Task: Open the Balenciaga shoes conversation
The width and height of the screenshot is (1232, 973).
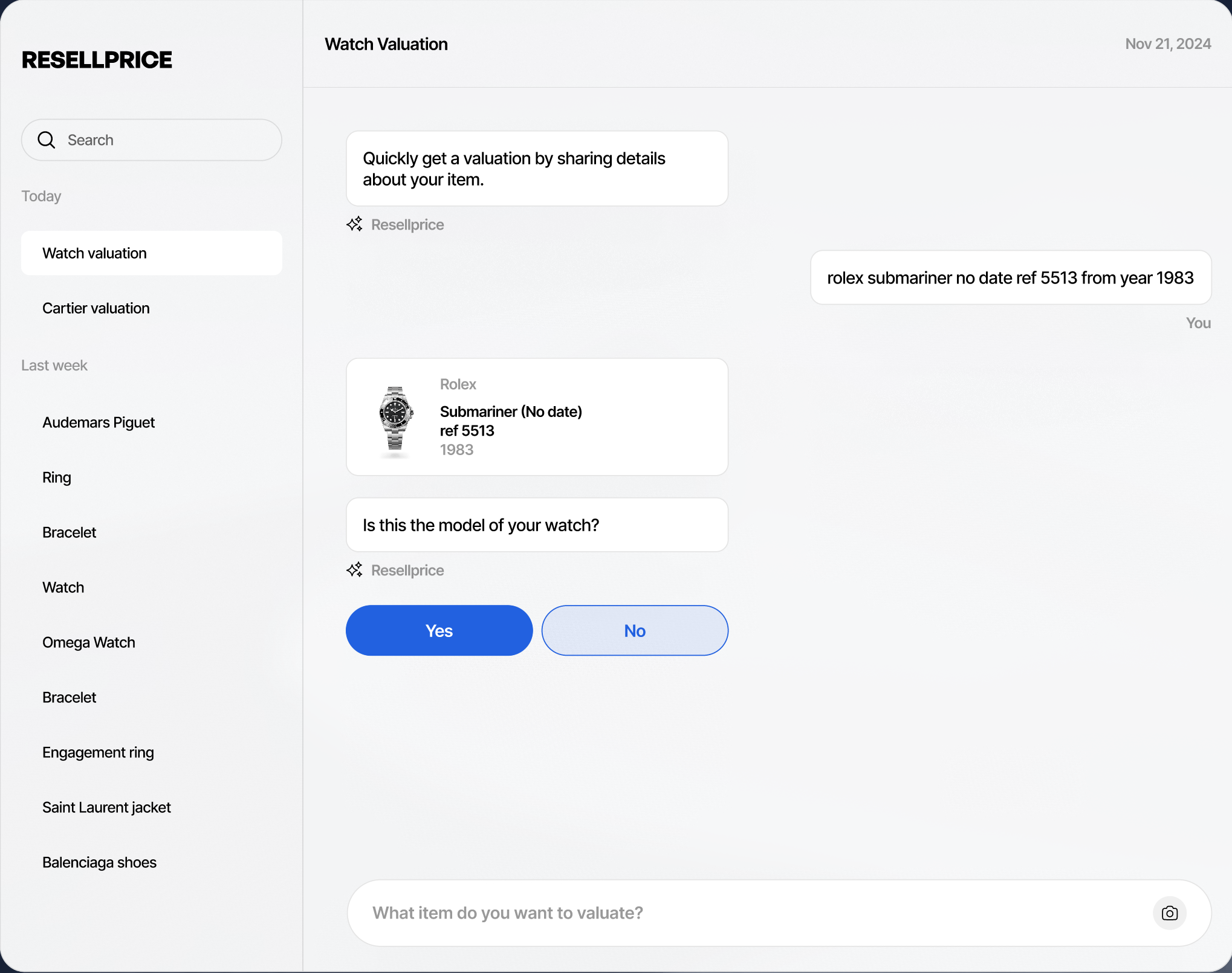Action: point(99,862)
